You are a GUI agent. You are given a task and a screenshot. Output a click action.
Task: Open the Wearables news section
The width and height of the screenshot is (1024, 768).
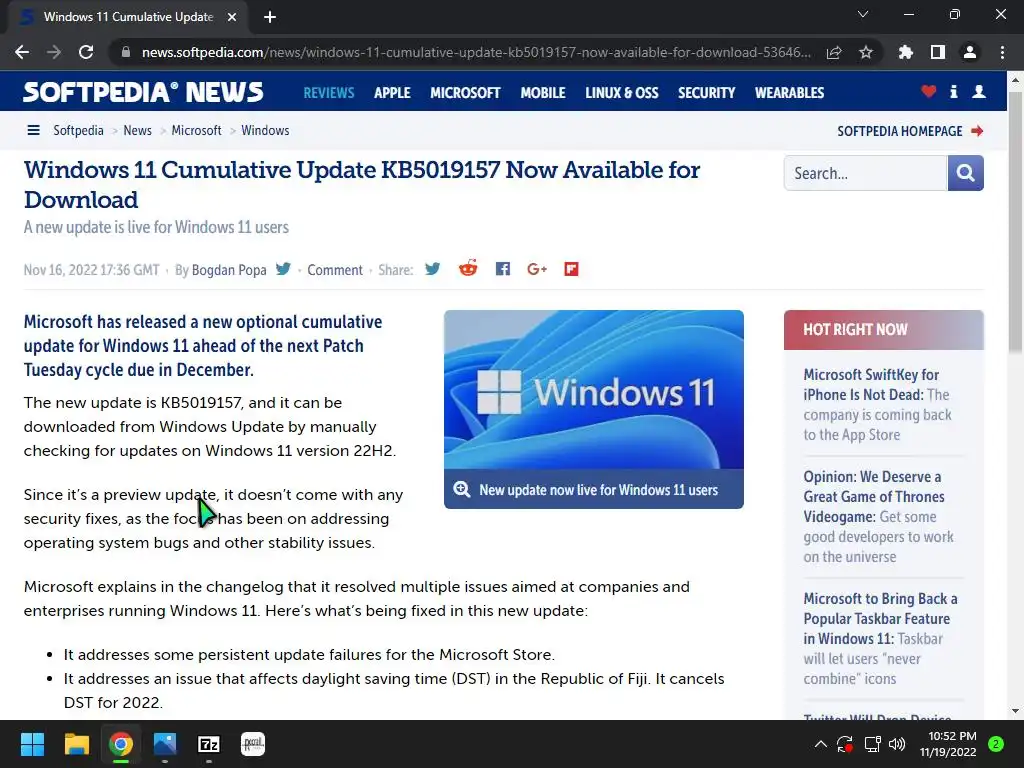point(790,93)
